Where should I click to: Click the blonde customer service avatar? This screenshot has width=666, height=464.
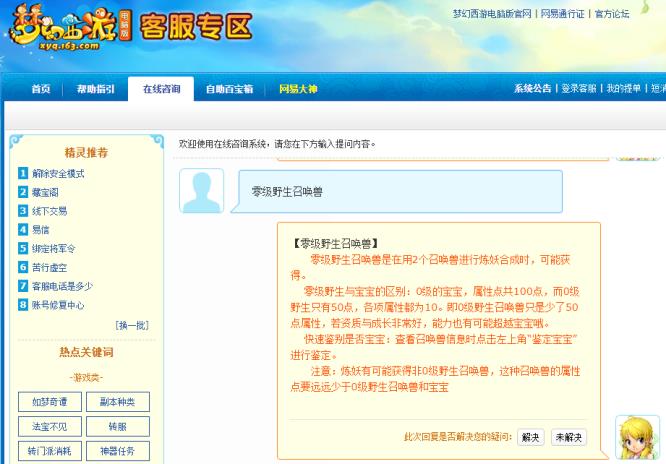tap(636, 436)
